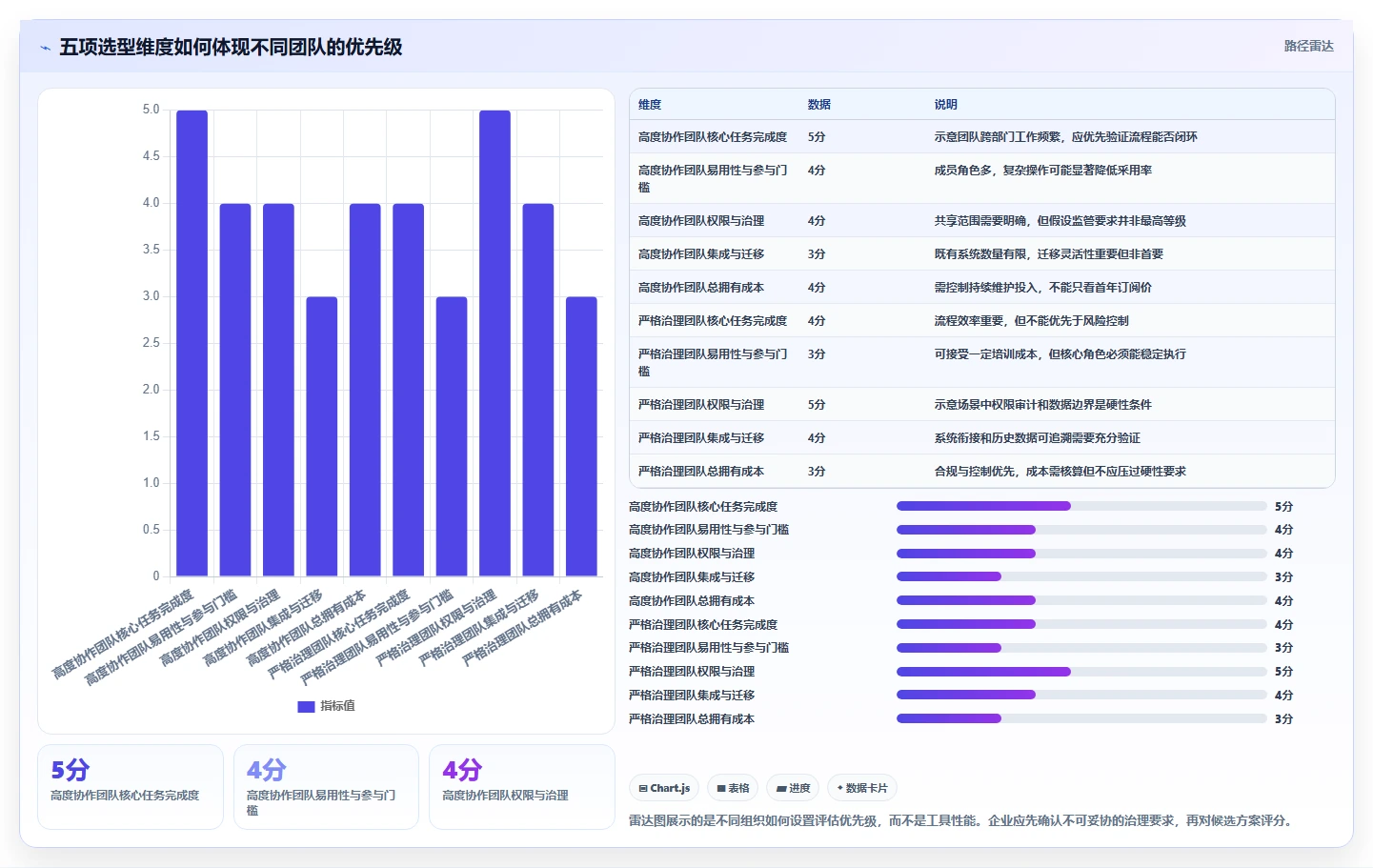Image resolution: width=1373 pixels, height=868 pixels.
Task: Click the first chart bar 高度协作团队核心任务完成度
Action: 192,343
